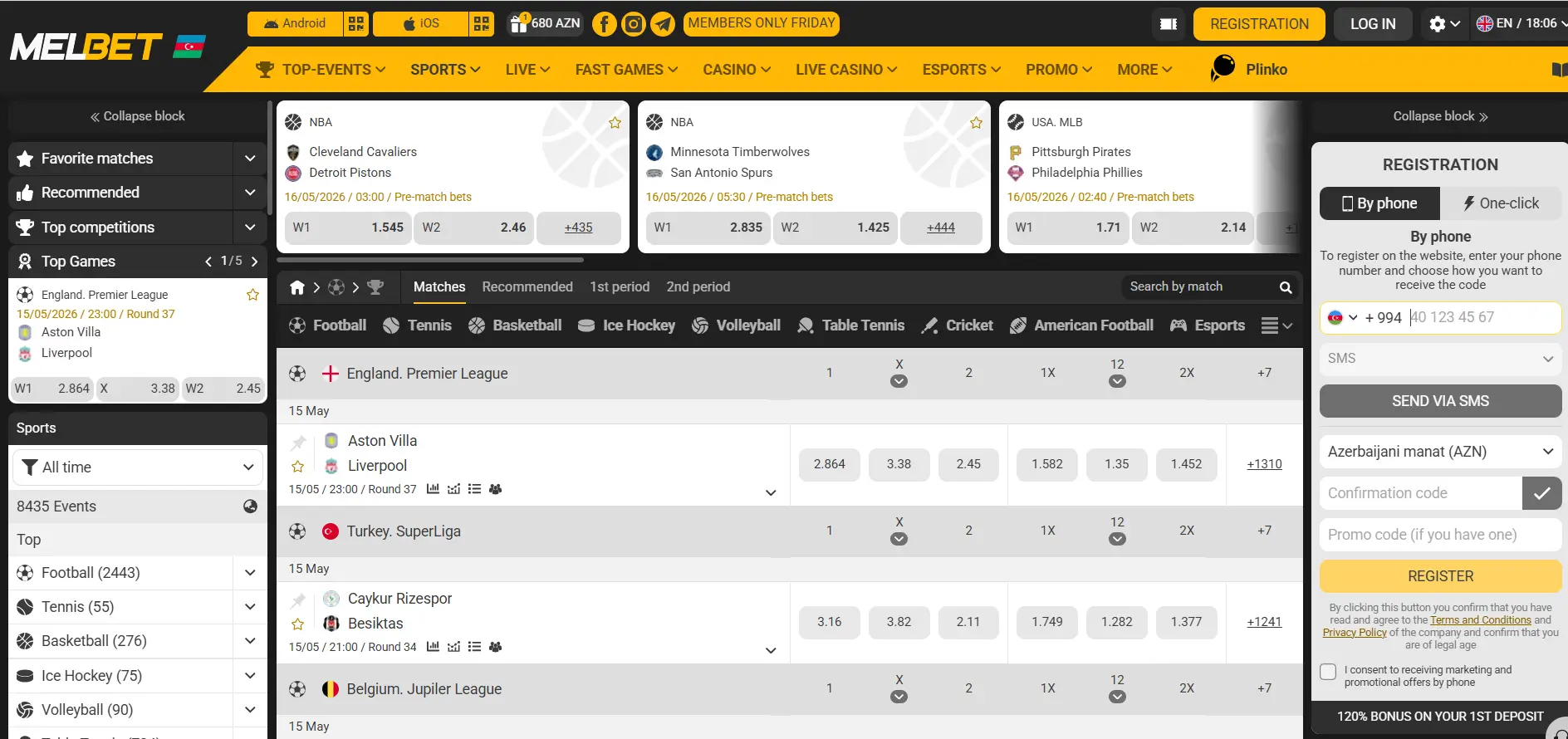This screenshot has height=739, width=1568.
Task: Open the All time filter dropdown
Action: pyautogui.click(x=138, y=467)
